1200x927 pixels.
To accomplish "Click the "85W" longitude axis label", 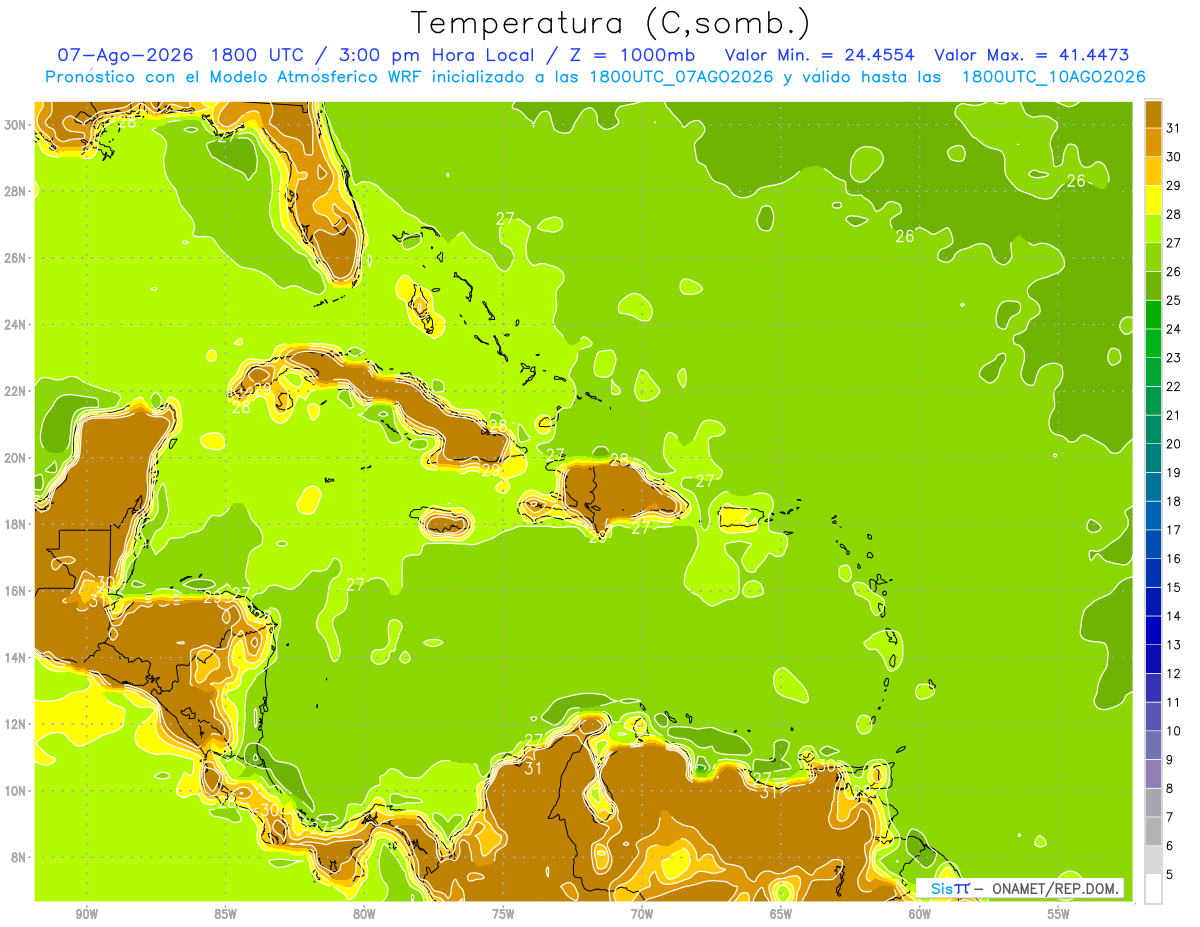I will (225, 914).
